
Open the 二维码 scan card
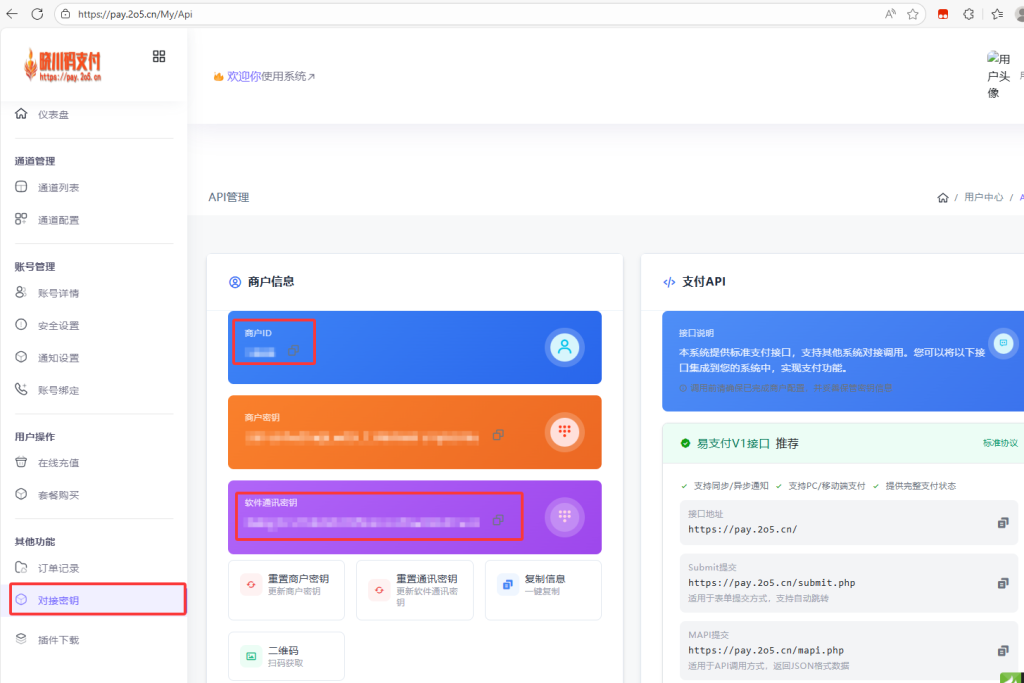[286, 656]
